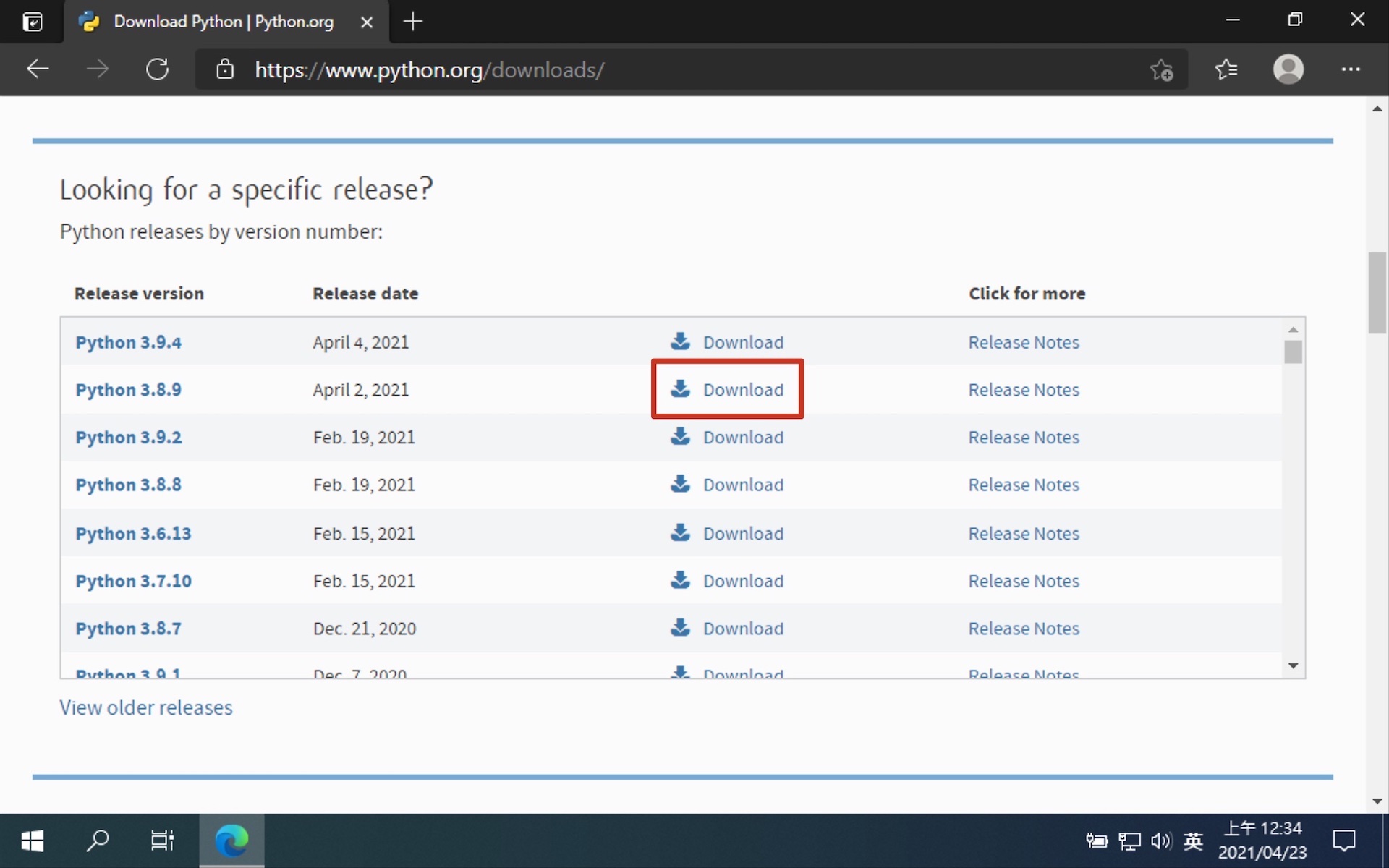Open the Python 3.8.8 release page link
This screenshot has width=1389, height=868.
tap(128, 485)
